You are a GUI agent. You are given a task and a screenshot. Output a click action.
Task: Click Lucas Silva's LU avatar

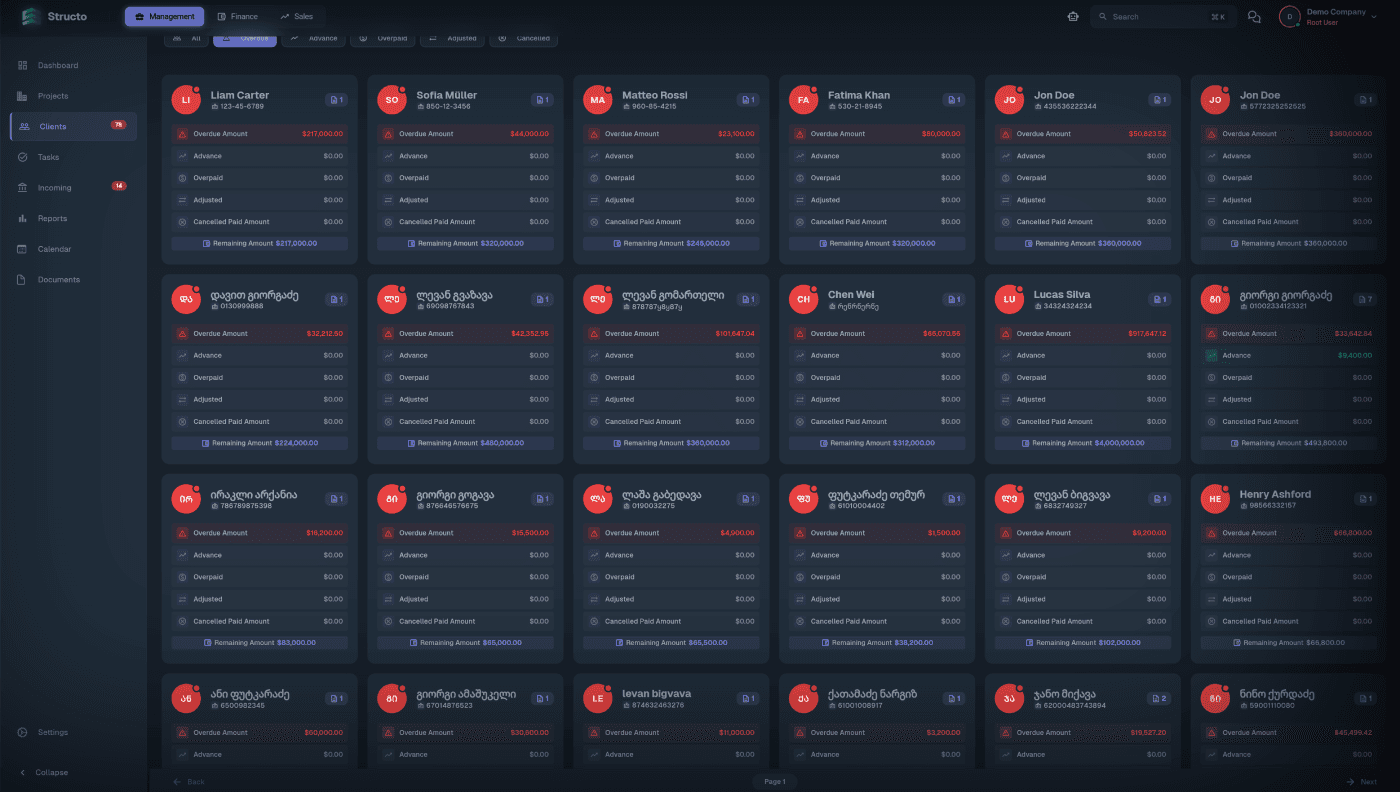[x=1009, y=299]
